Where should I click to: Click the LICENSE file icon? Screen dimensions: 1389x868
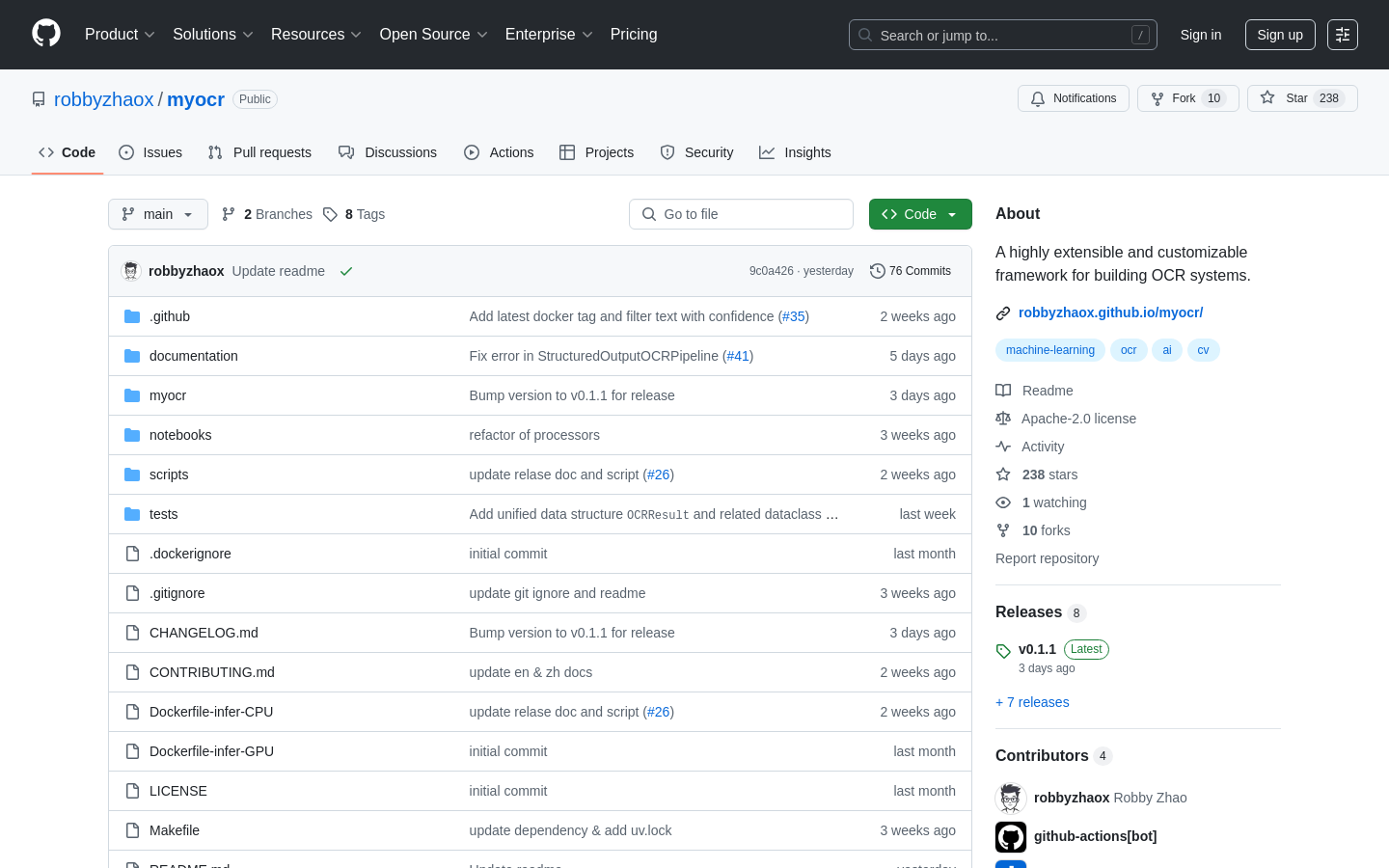coord(132,791)
